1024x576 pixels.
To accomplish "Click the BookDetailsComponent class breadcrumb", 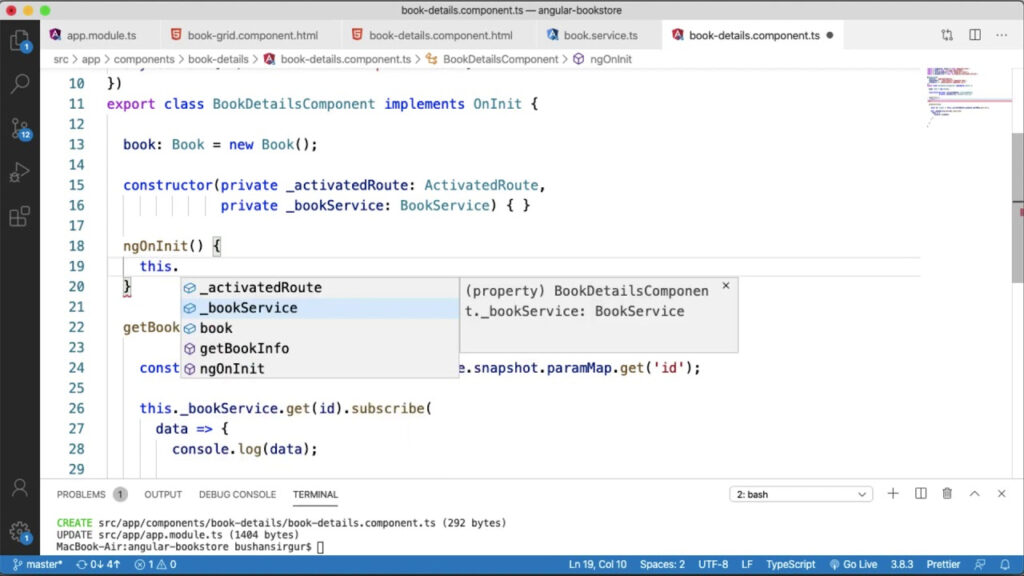I will (x=492, y=59).
